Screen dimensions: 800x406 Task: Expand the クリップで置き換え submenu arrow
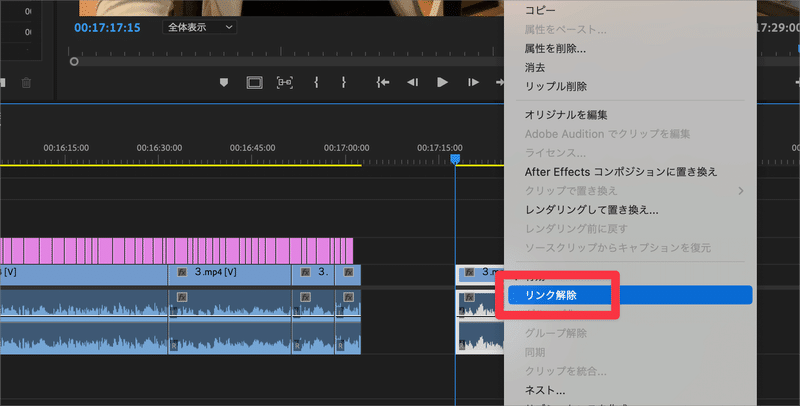(x=741, y=191)
